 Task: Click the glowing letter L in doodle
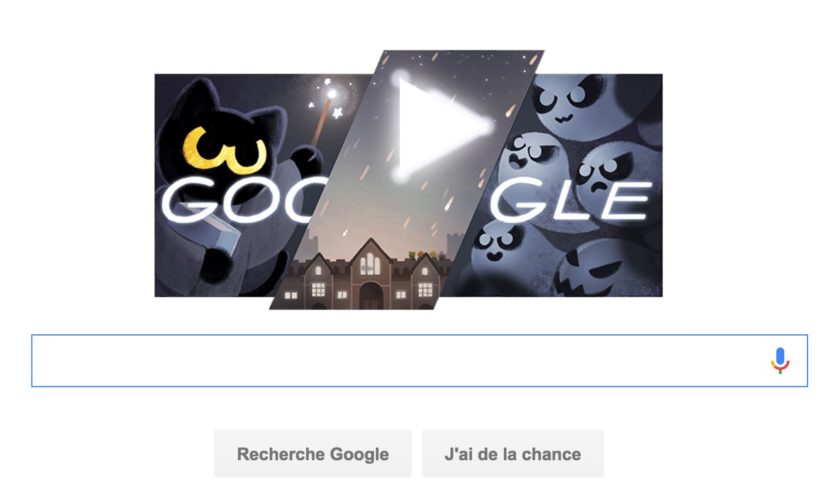574,201
